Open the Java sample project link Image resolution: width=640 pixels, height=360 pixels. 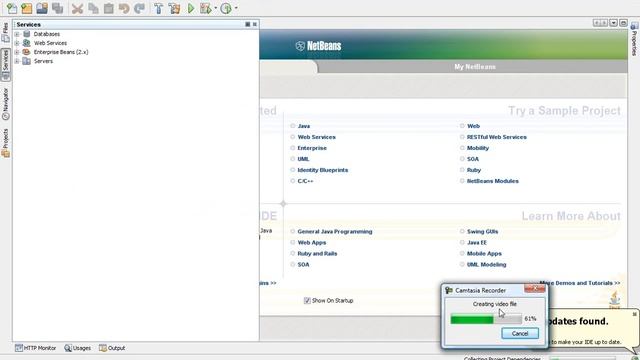(x=304, y=126)
